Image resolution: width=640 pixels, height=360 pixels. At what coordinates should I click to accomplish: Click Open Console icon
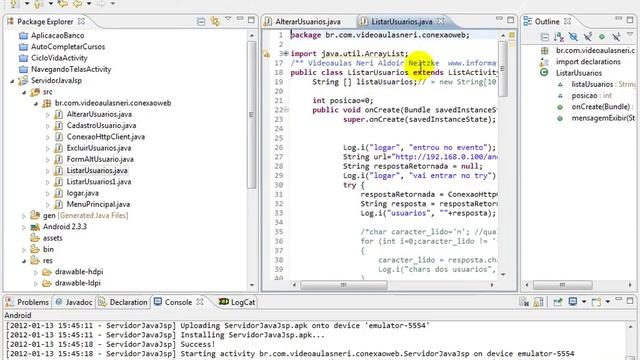(x=596, y=302)
